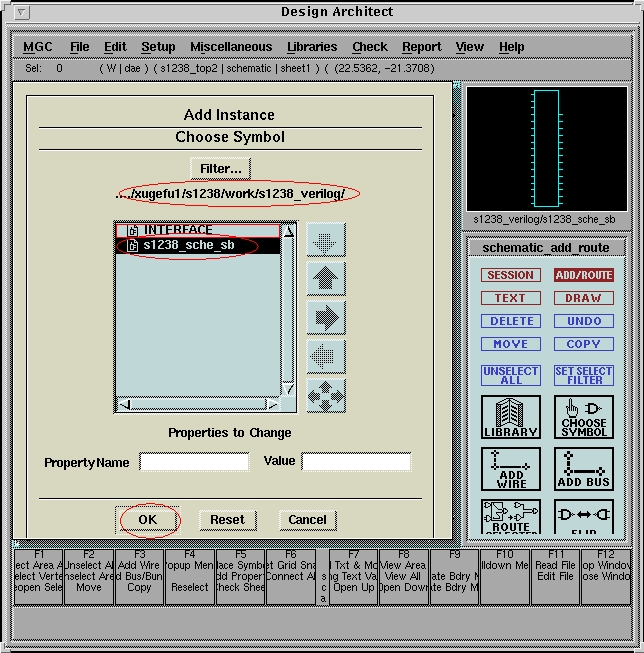This screenshot has width=644, height=653.
Task: Switch to the DRAW palette
Action: [583, 298]
